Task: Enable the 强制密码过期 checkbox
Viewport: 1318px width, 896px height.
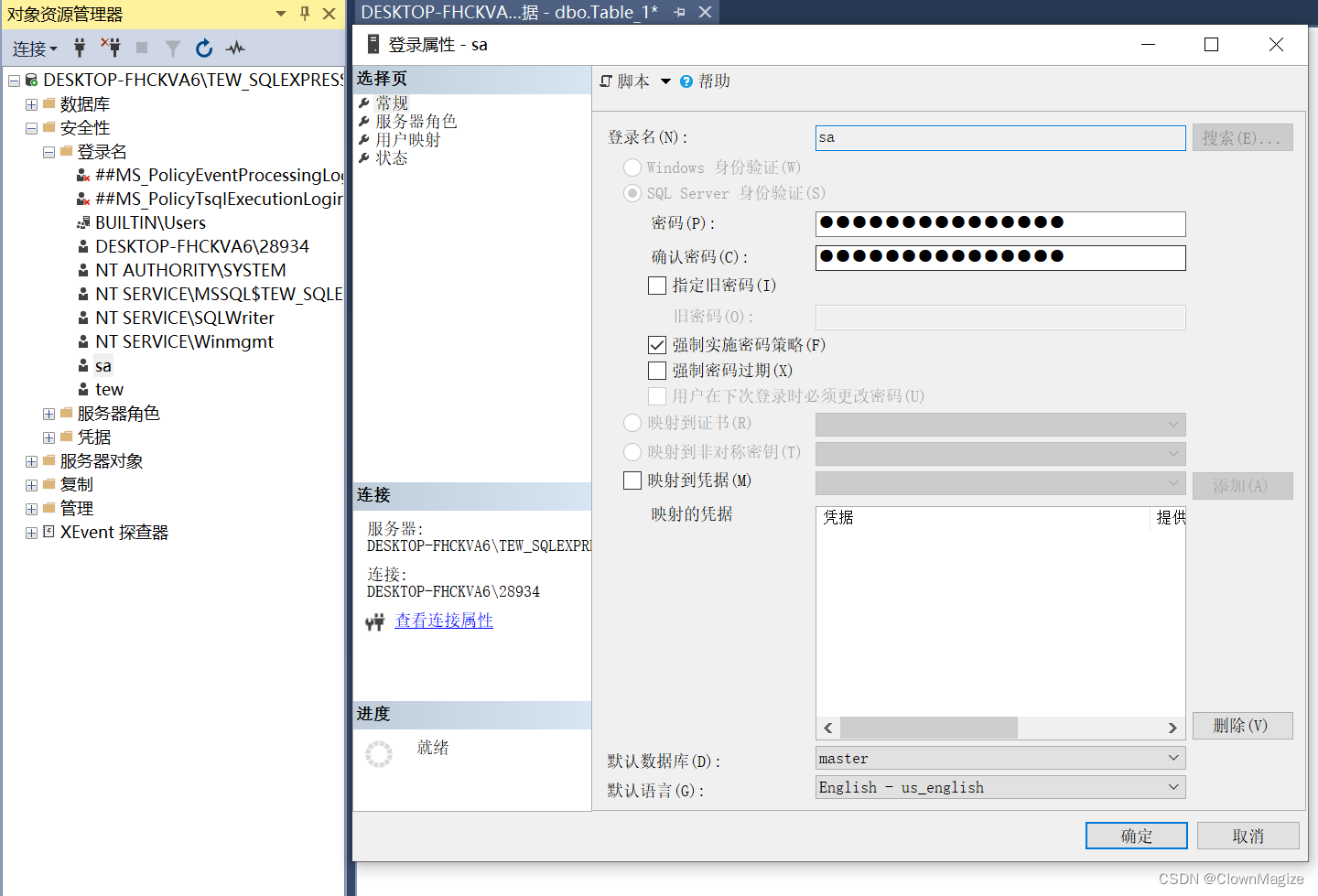Action: click(656, 370)
